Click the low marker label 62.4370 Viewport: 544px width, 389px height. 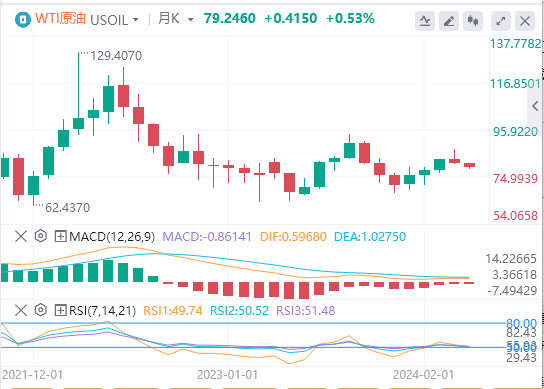pos(68,208)
